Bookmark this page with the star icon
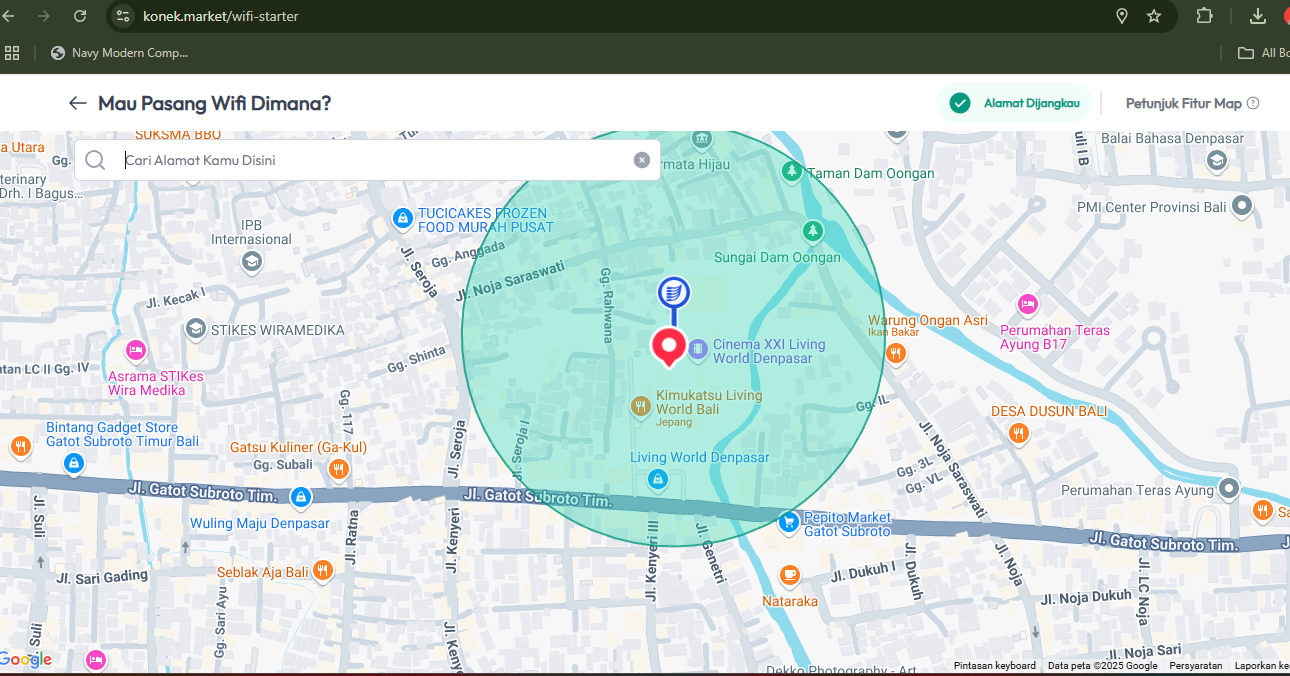1290x676 pixels. [x=1154, y=16]
